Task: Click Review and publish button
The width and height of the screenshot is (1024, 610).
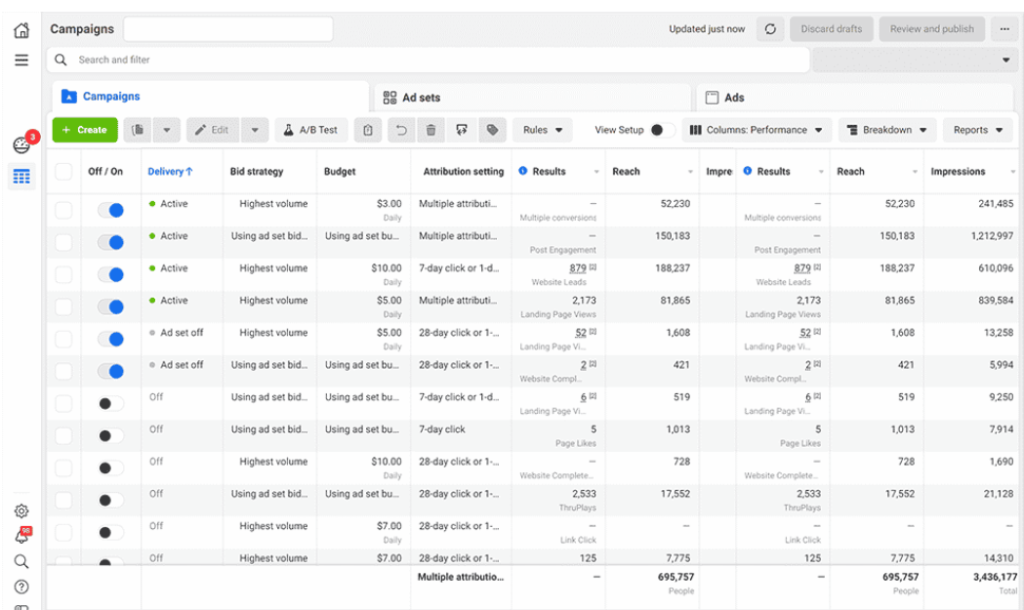Action: (x=932, y=29)
